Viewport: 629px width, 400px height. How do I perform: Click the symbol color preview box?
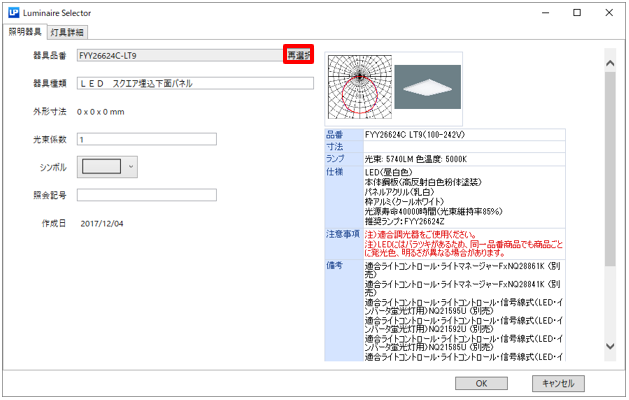(x=101, y=165)
